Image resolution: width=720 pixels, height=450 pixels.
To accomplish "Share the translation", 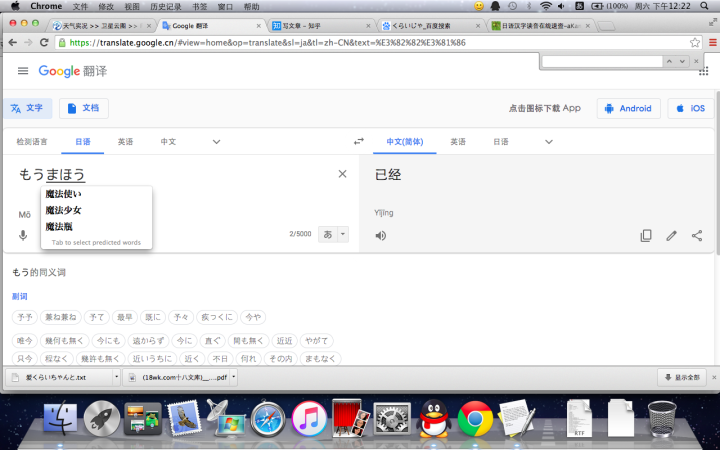I will click(x=697, y=236).
